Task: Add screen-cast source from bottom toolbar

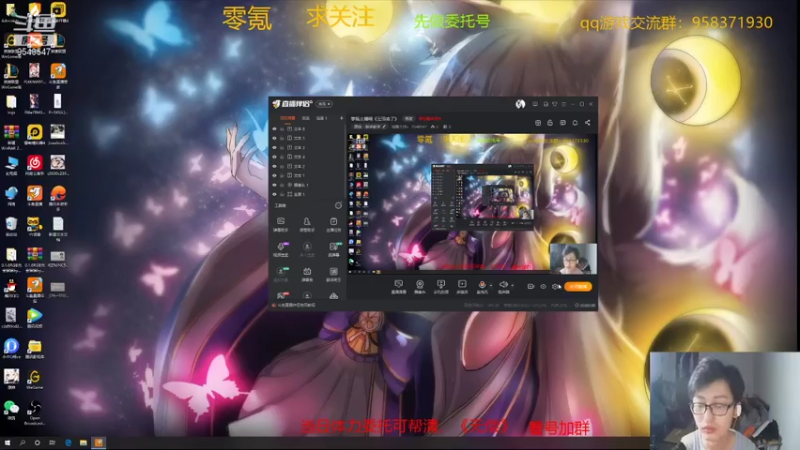Action: [x=441, y=287]
